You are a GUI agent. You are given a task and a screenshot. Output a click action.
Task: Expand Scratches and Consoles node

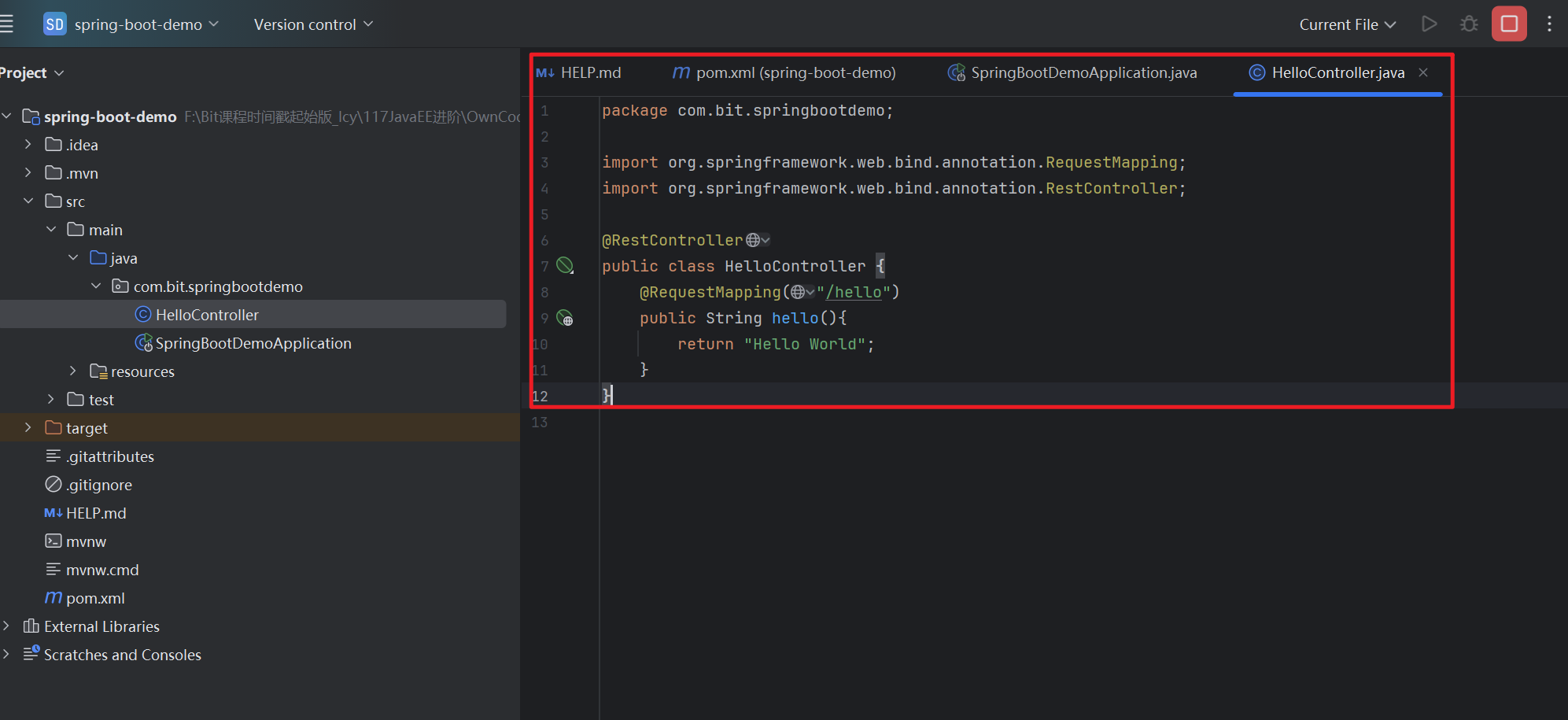point(6,655)
